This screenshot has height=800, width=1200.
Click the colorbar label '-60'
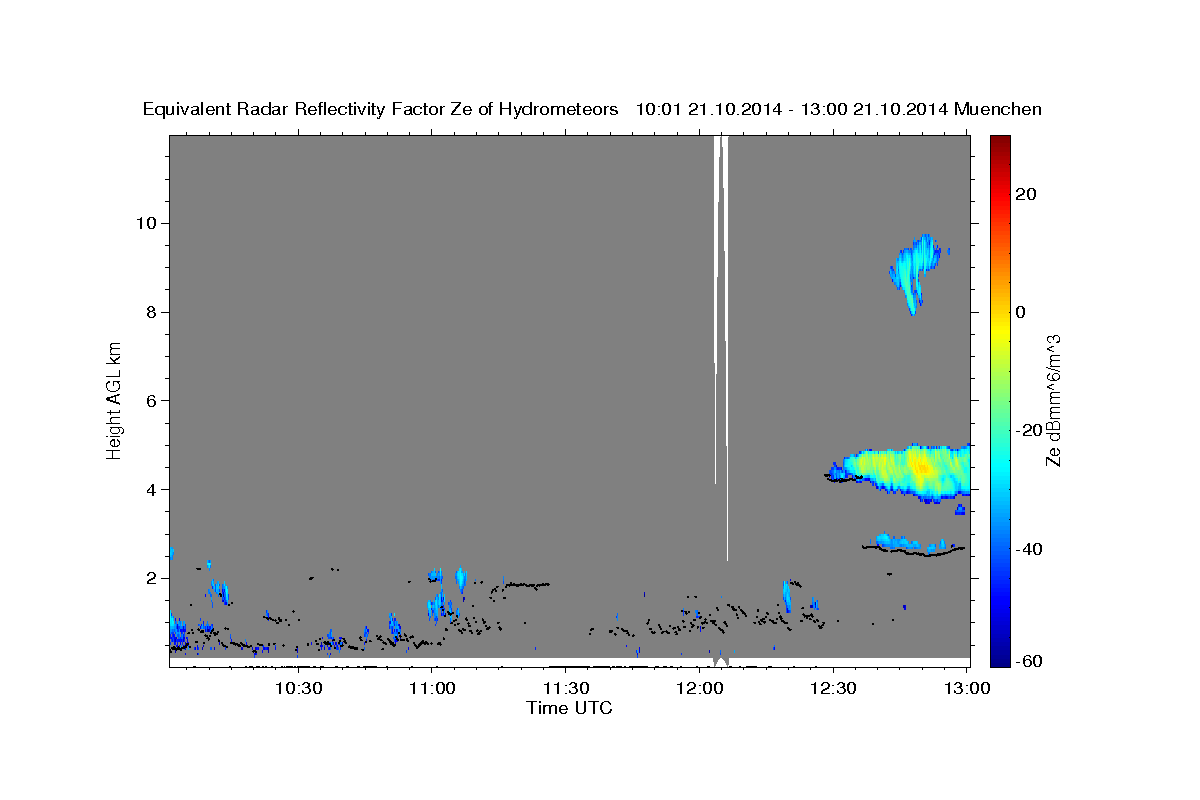pos(1030,661)
